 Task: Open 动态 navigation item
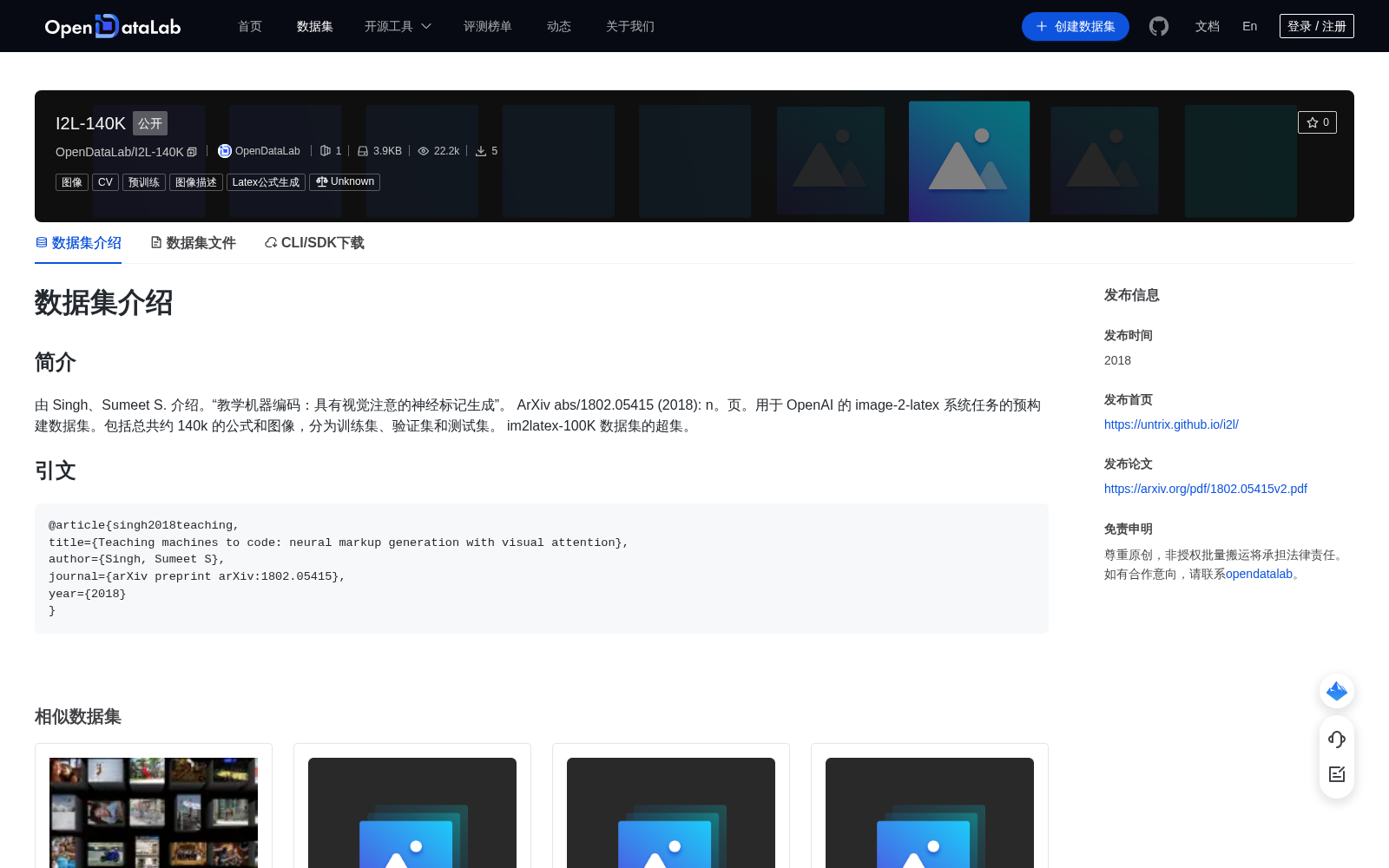coord(559,27)
